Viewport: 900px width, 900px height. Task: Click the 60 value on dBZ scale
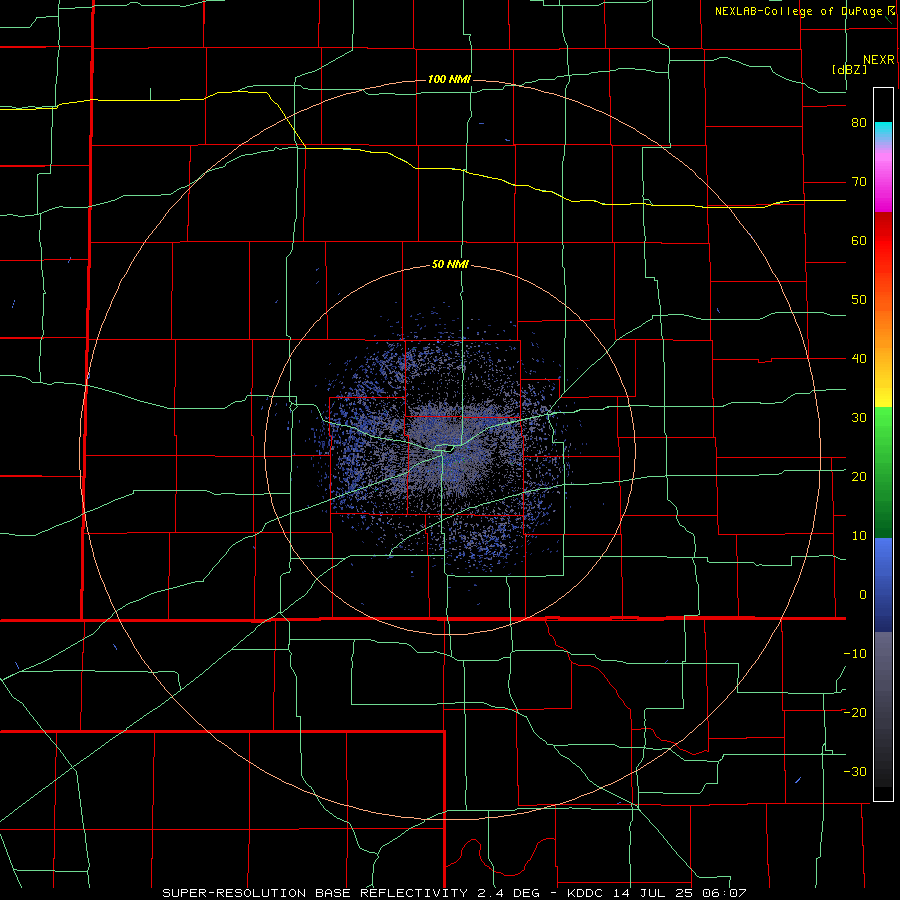point(859,240)
